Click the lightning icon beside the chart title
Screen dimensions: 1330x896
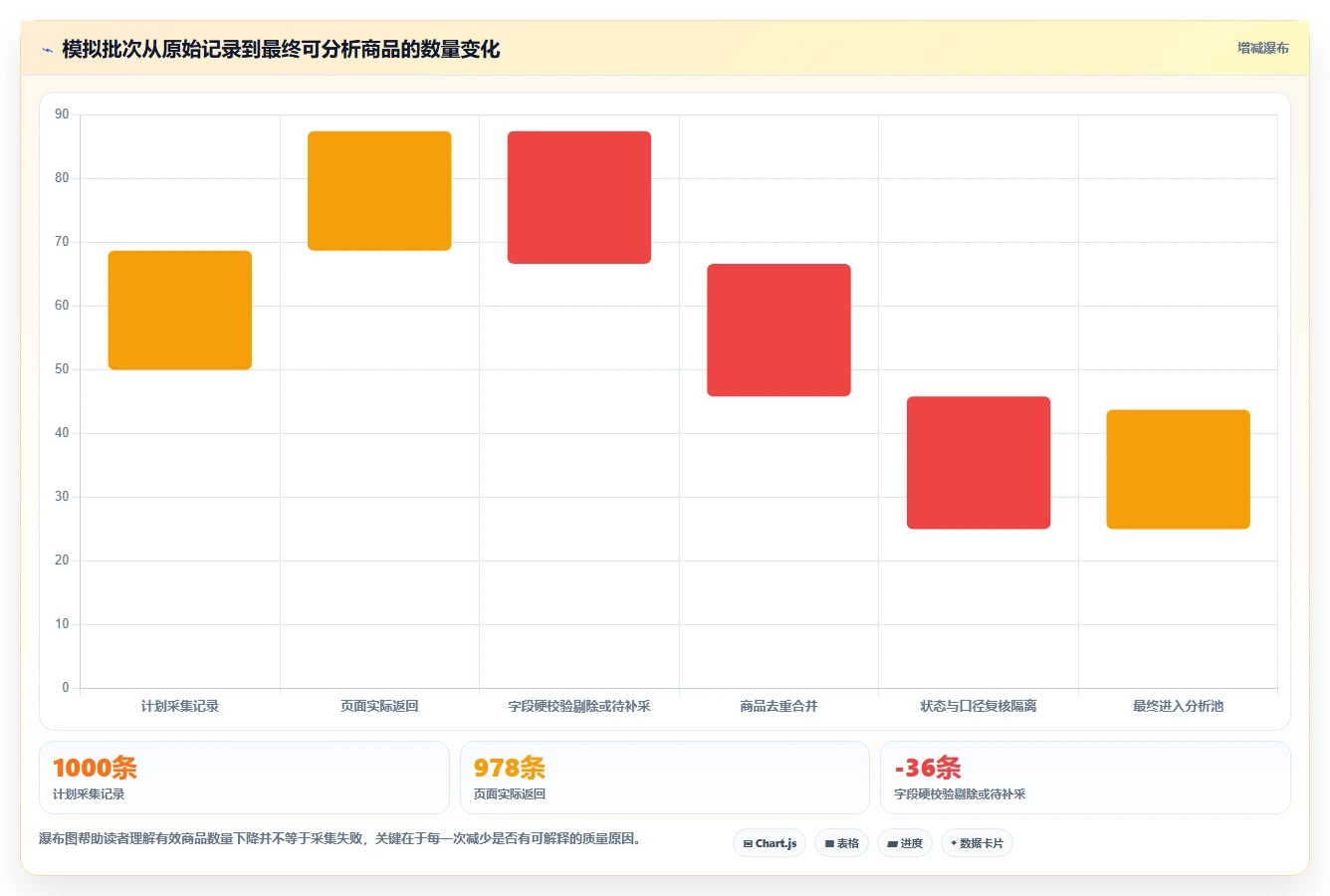47,50
